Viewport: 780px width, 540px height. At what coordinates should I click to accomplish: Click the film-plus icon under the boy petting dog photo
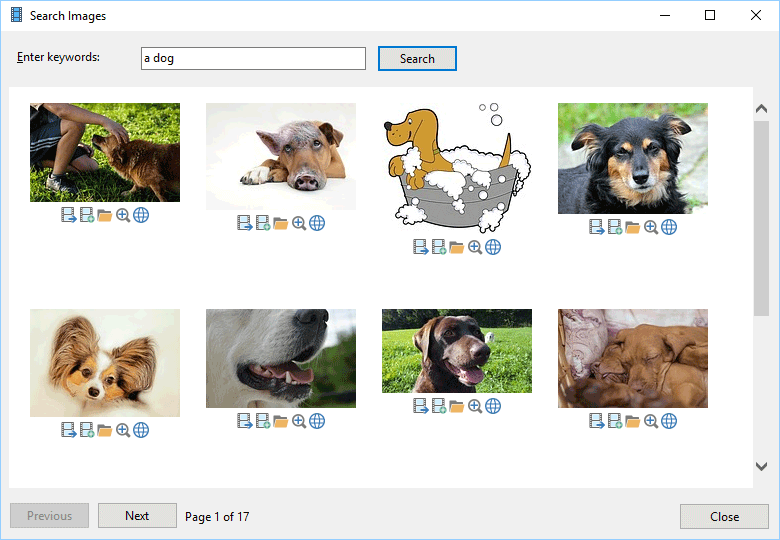(87, 215)
